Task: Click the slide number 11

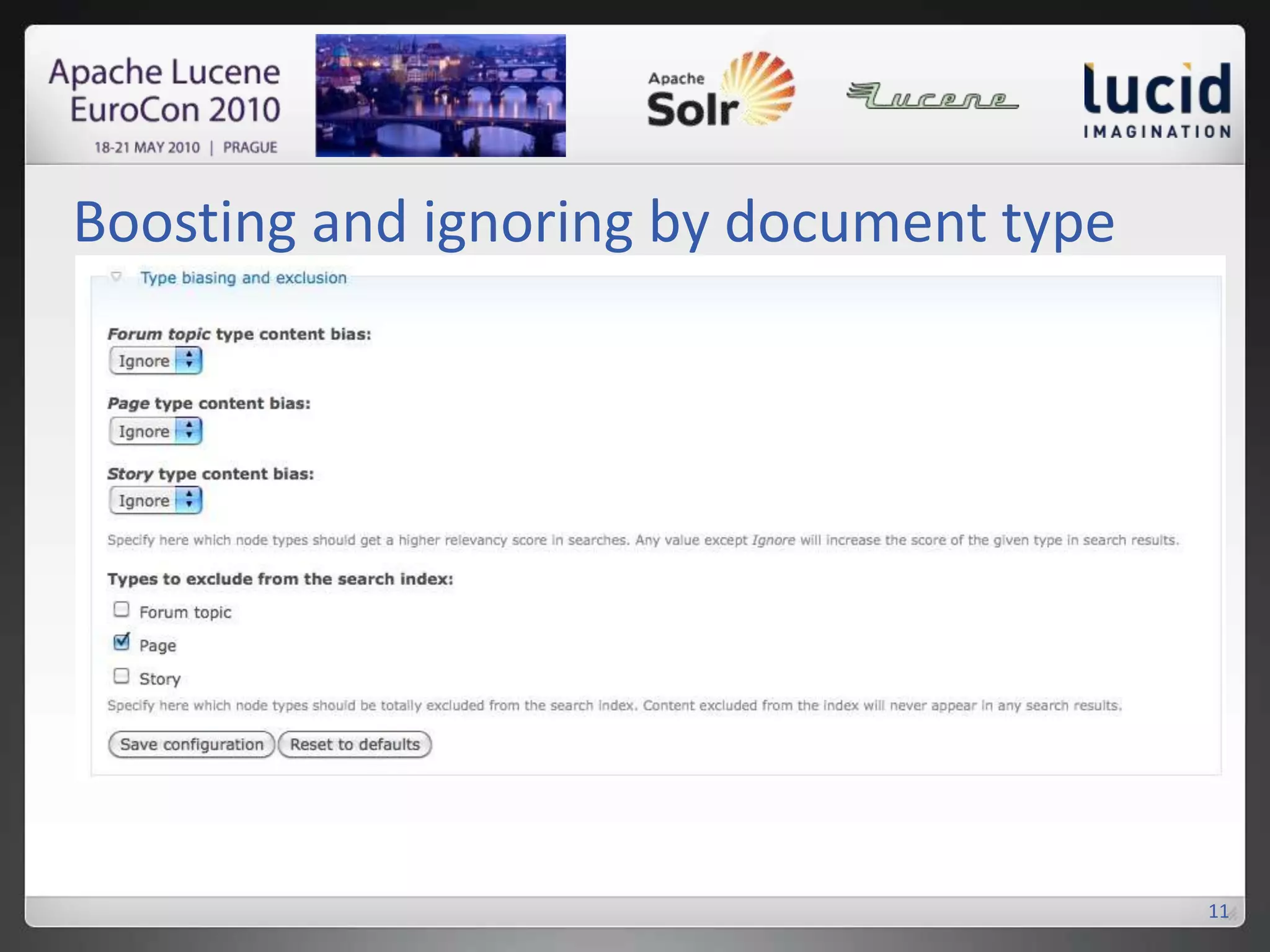Action: [1219, 910]
